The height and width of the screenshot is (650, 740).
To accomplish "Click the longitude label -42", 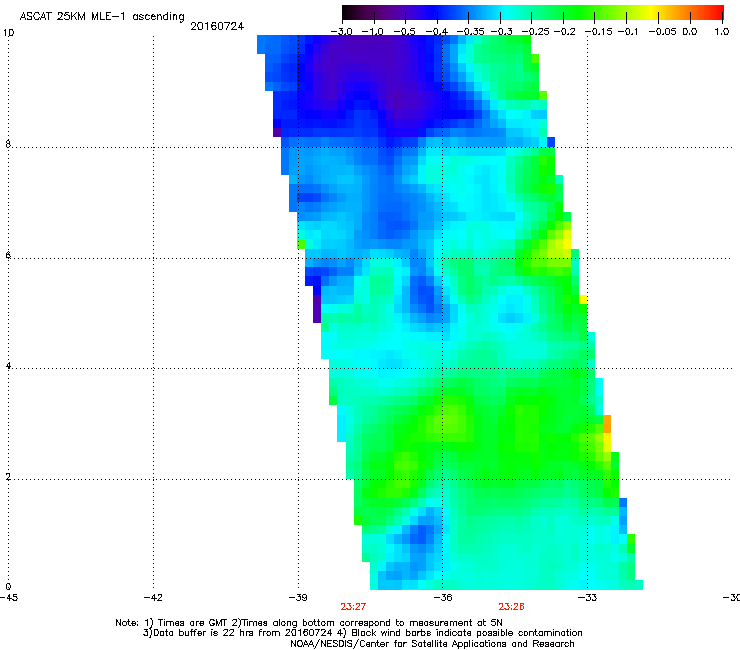I will (153, 598).
